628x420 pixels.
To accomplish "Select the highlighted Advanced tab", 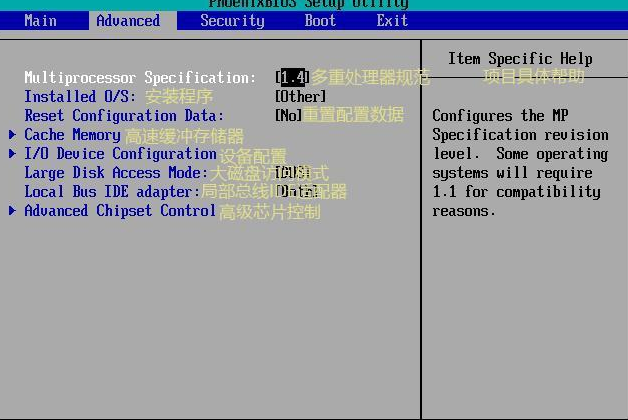I will point(128,20).
